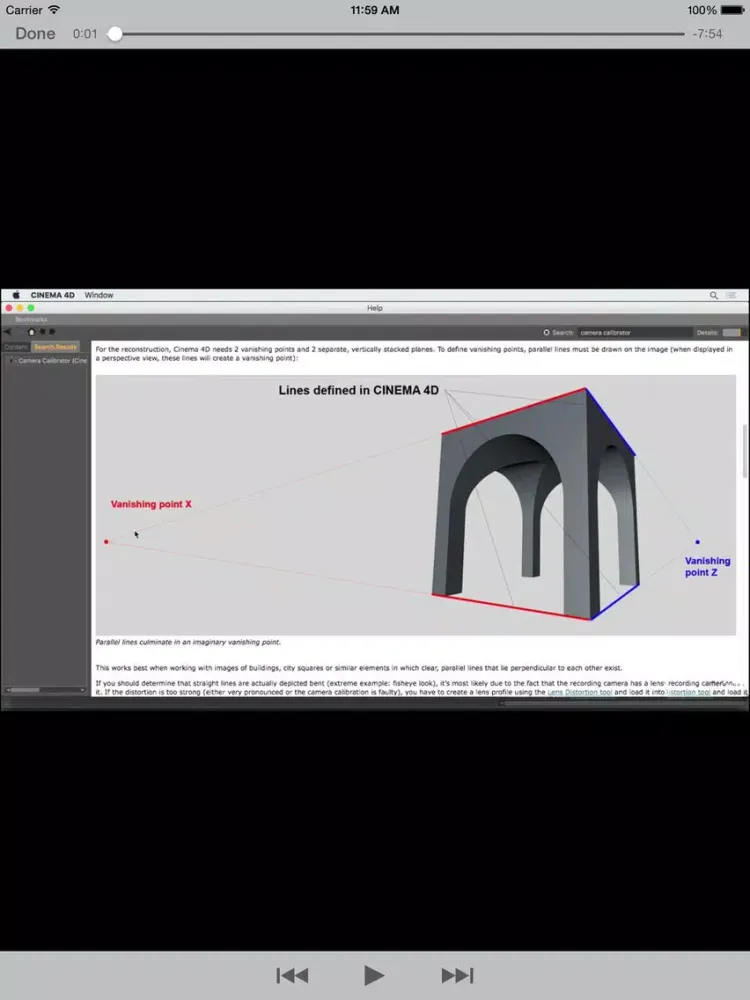The image size is (750, 1000).
Task: Click the 'Vanishing point X' label
Action: pos(151,504)
